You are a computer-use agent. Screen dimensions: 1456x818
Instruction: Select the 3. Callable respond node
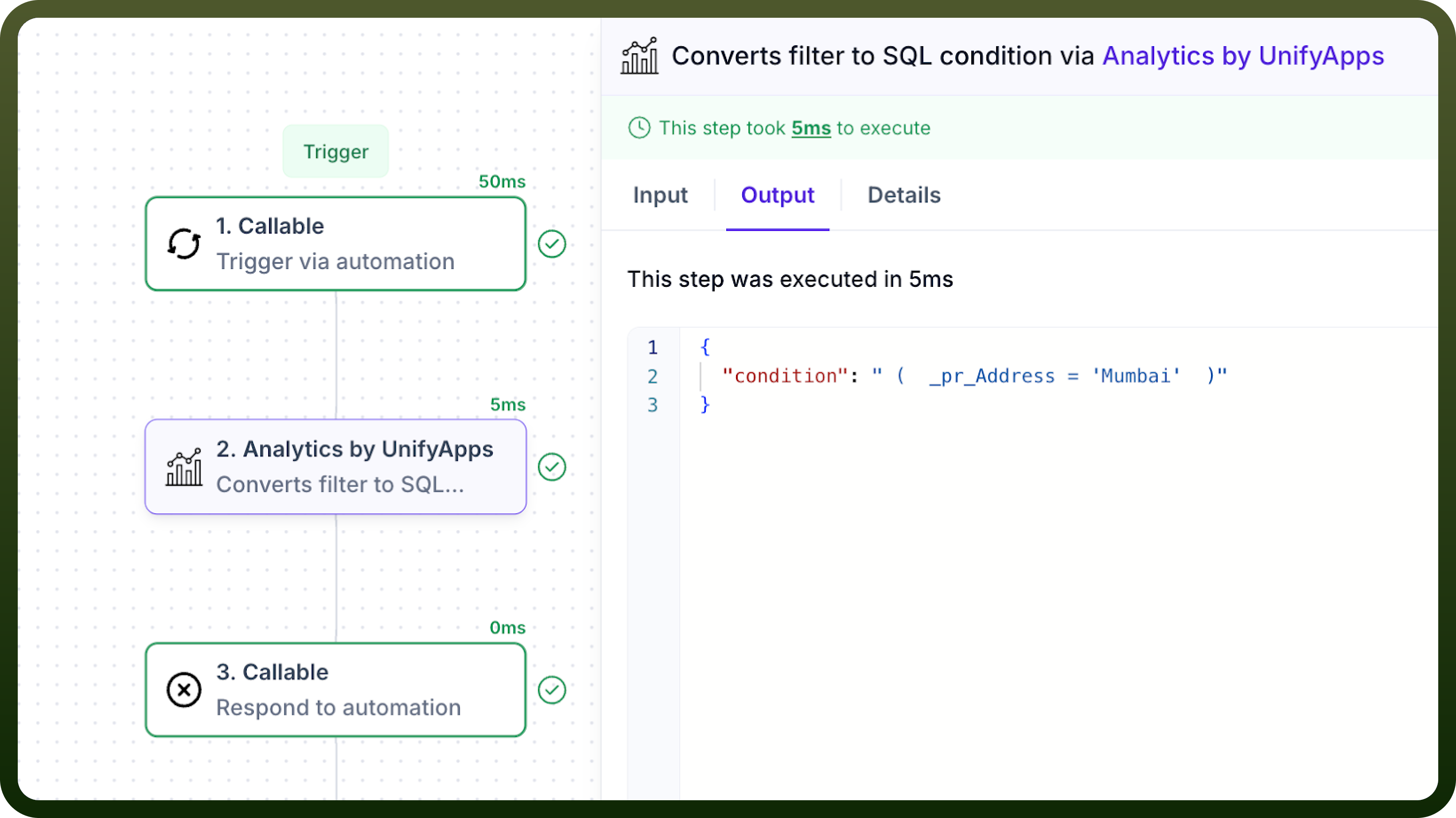(x=336, y=690)
